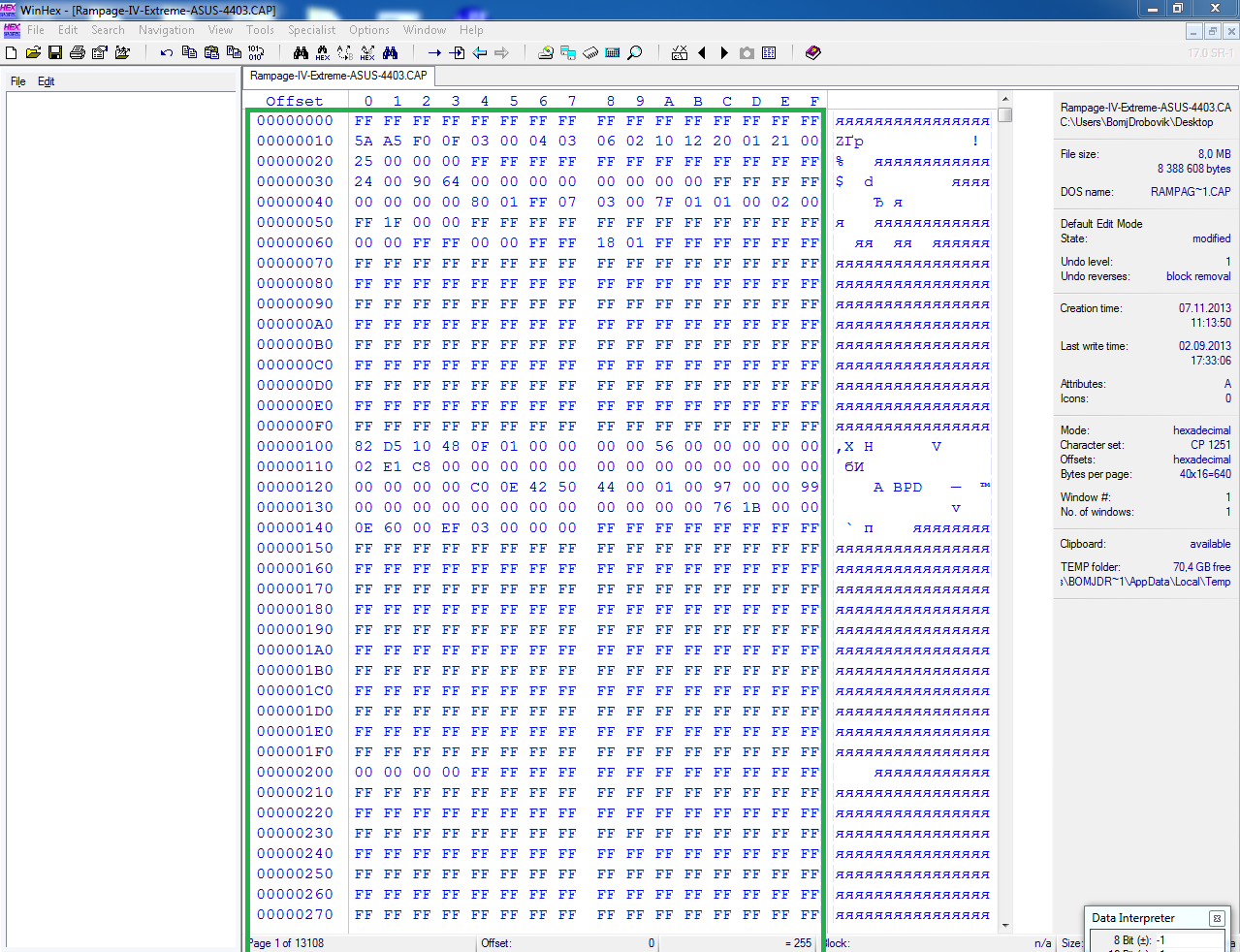Click the Offset column header
This screenshot has height=952, width=1240.
pos(295,101)
